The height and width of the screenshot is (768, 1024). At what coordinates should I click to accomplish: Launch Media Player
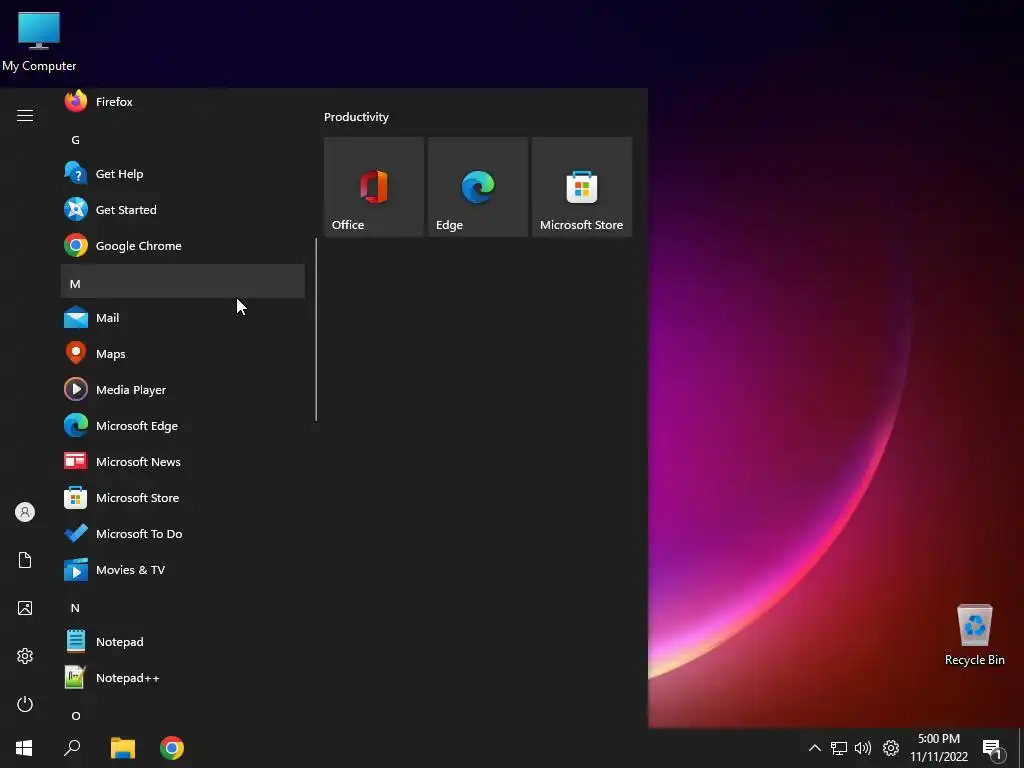pyautogui.click(x=183, y=390)
